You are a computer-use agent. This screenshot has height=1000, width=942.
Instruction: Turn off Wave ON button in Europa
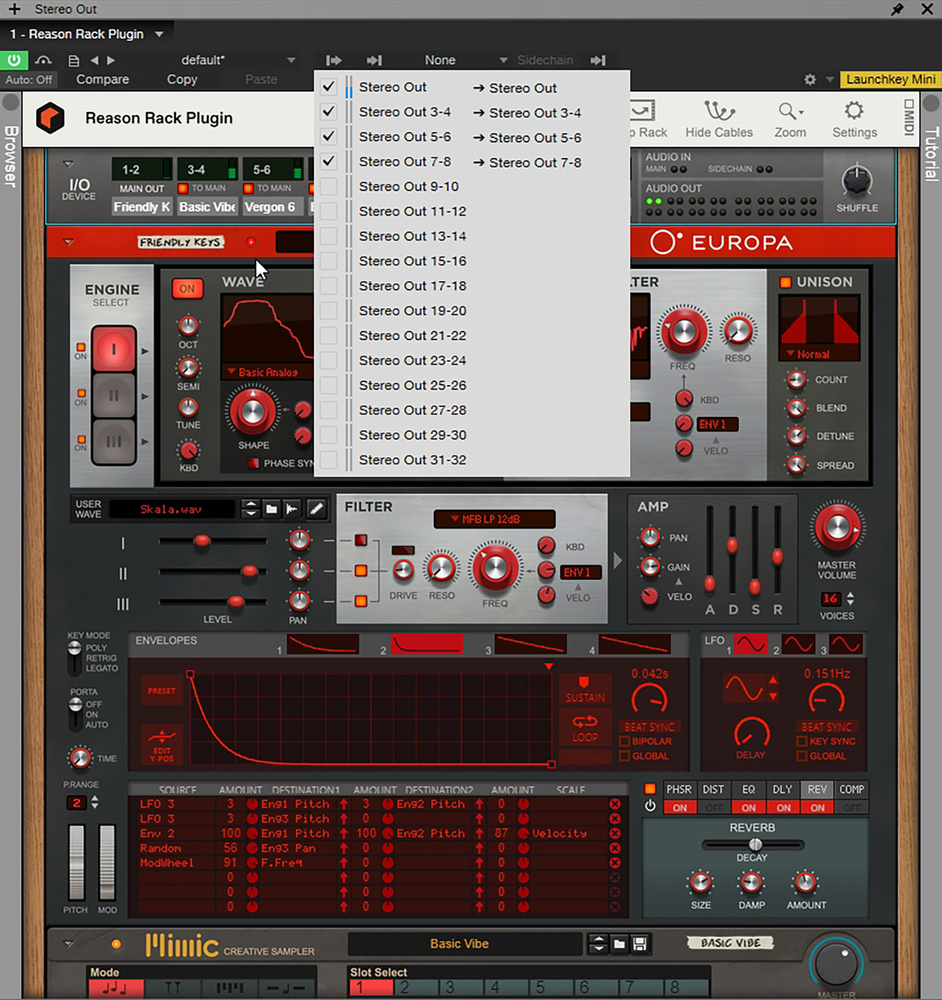coord(186,289)
